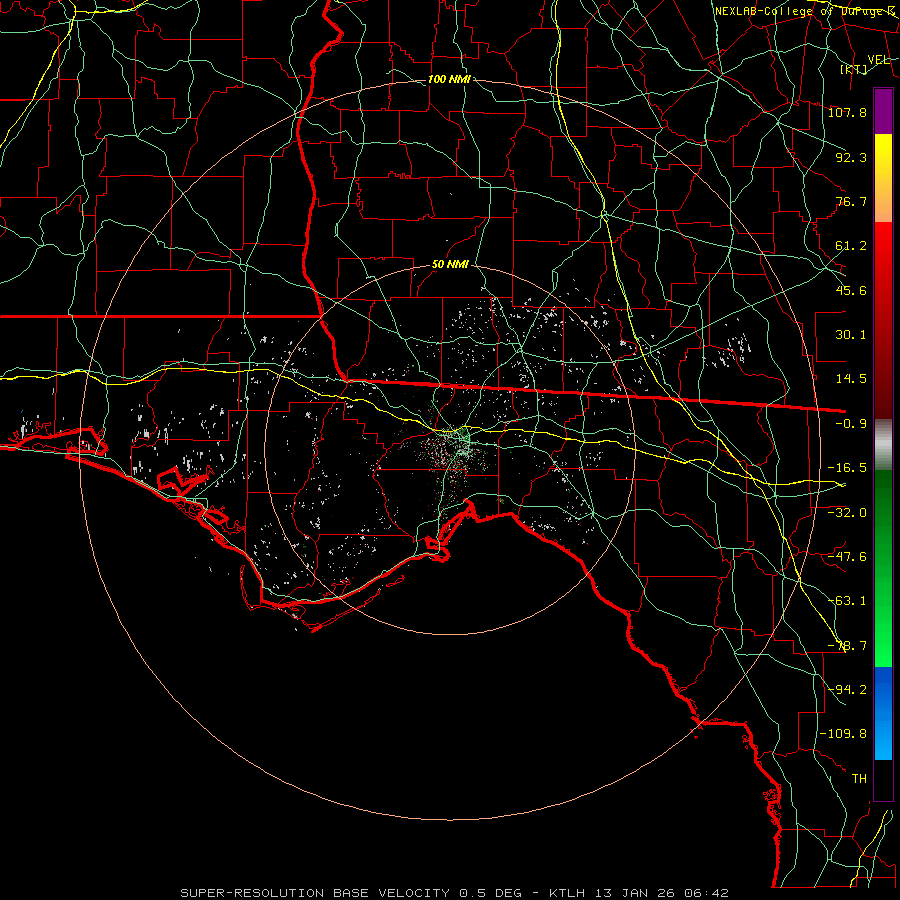The image size is (900, 900).
Task: Select the 76.7 scale value
Action: [851, 201]
